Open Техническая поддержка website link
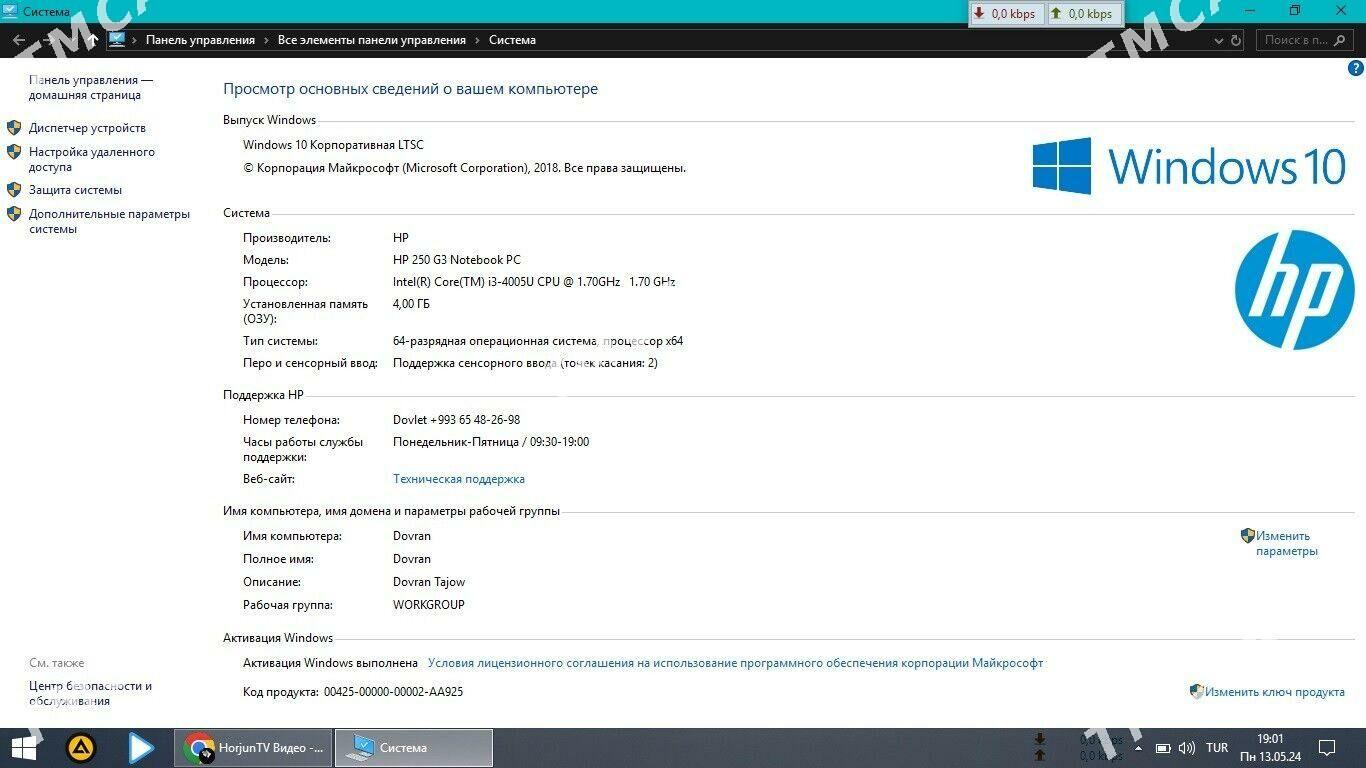The image size is (1366, 768). [459, 479]
